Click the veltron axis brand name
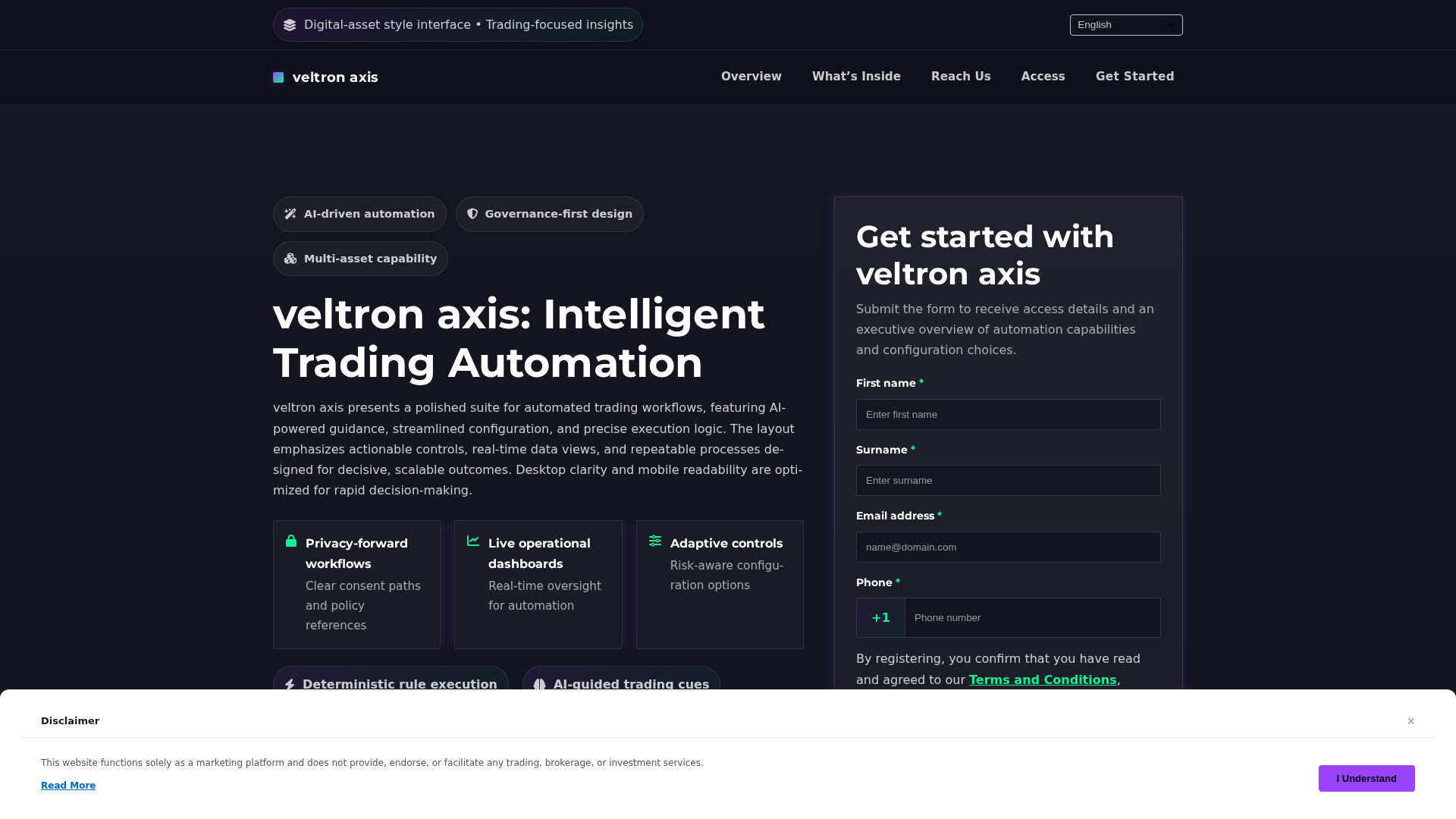This screenshot has width=1456, height=819. pos(335,77)
